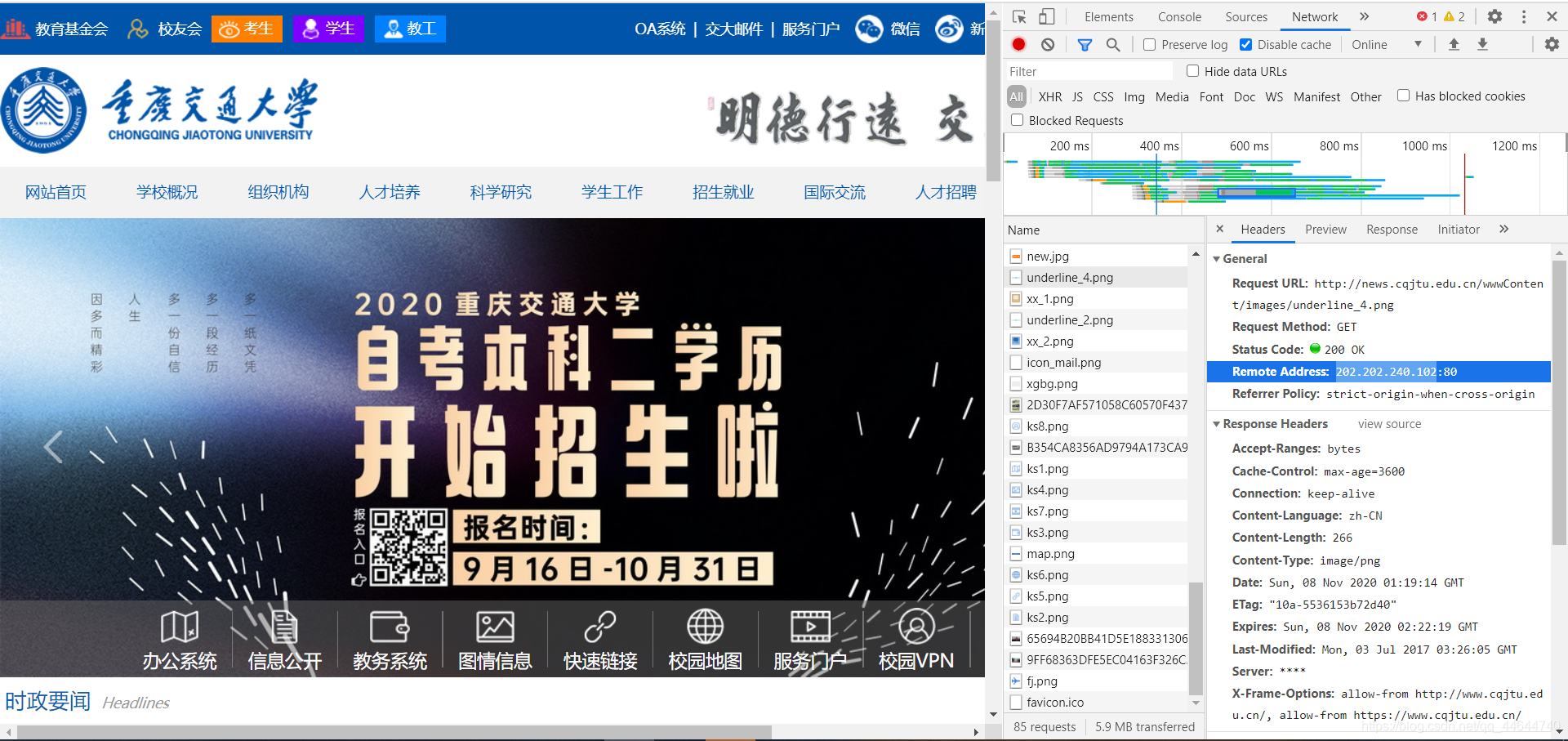This screenshot has height=741, width=1568.
Task: Select the inspect element cursor icon
Action: [1019, 16]
